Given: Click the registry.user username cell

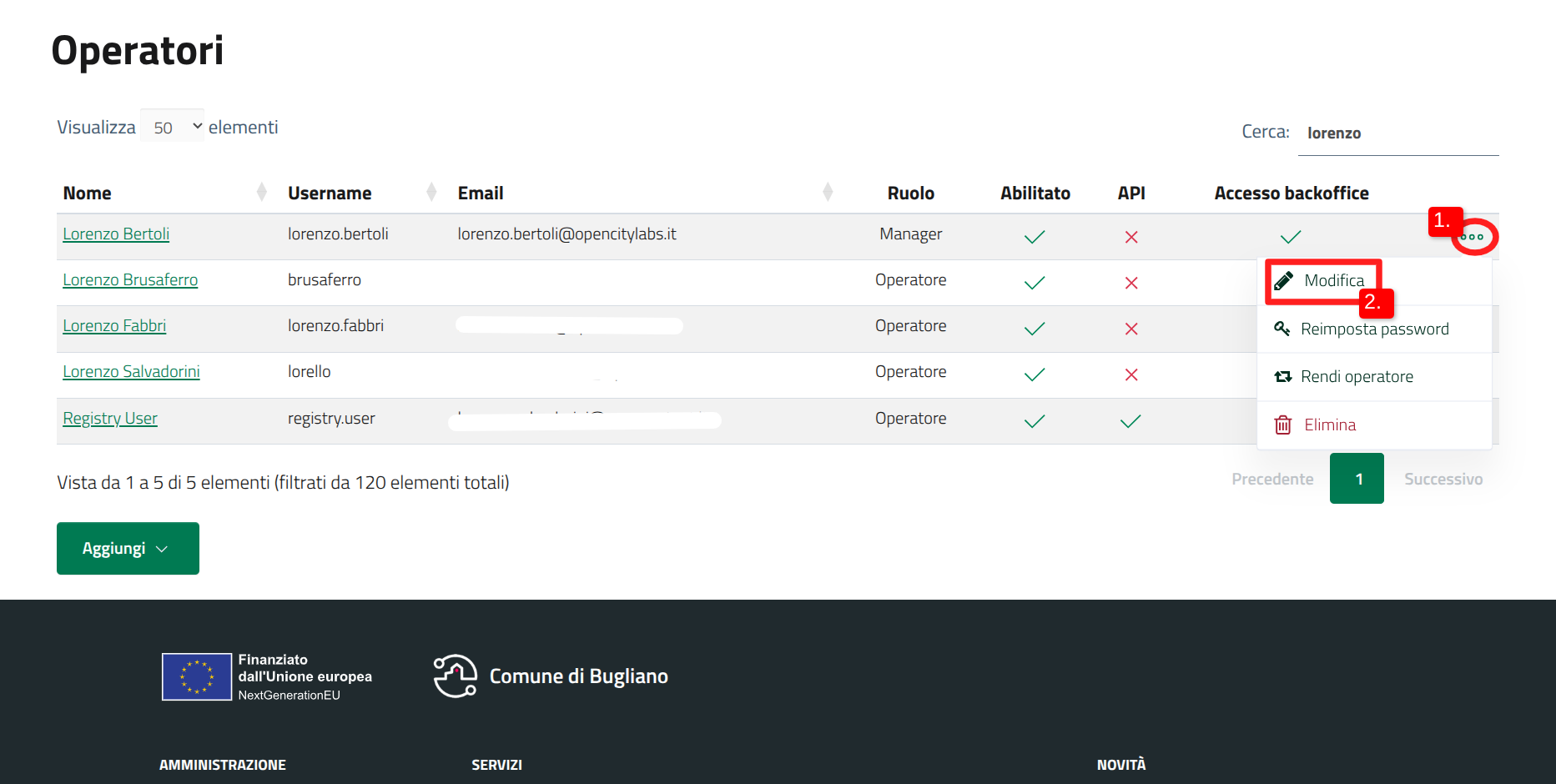Looking at the screenshot, I should tap(331, 418).
